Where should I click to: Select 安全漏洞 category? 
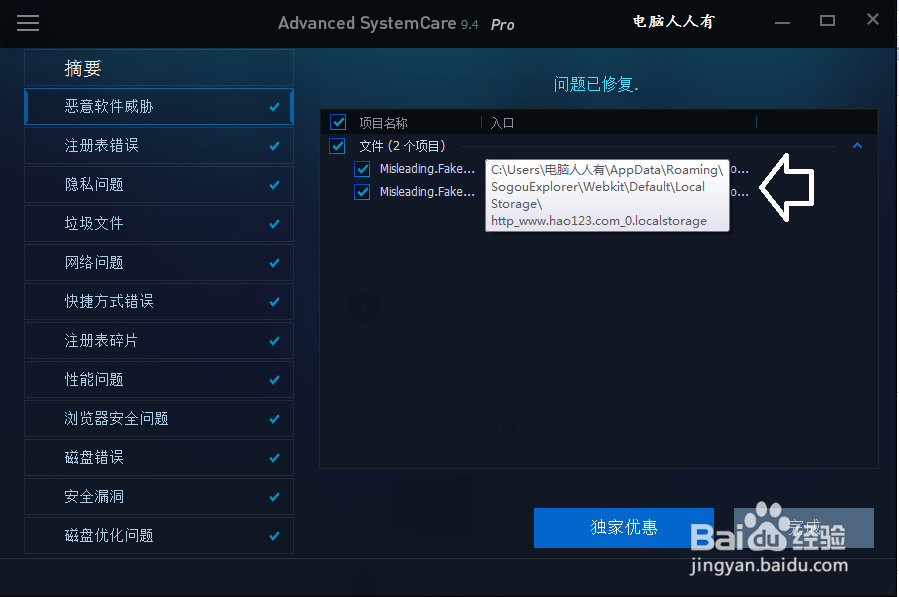click(x=159, y=497)
